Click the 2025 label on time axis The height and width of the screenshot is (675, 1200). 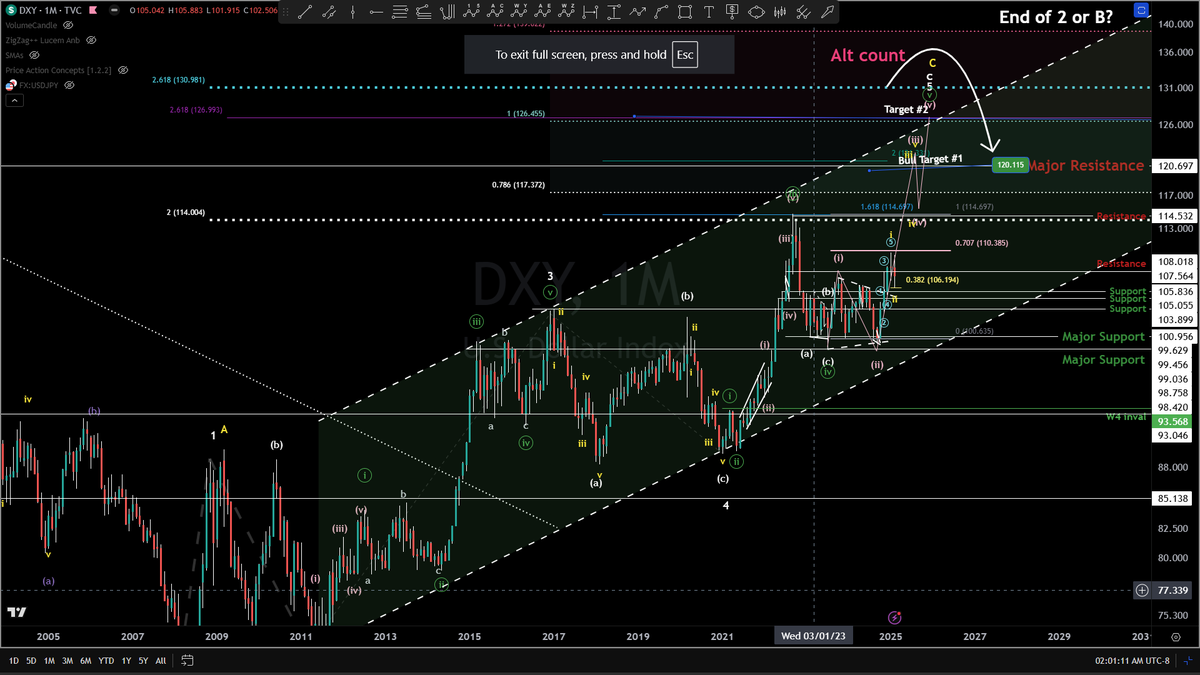[891, 636]
